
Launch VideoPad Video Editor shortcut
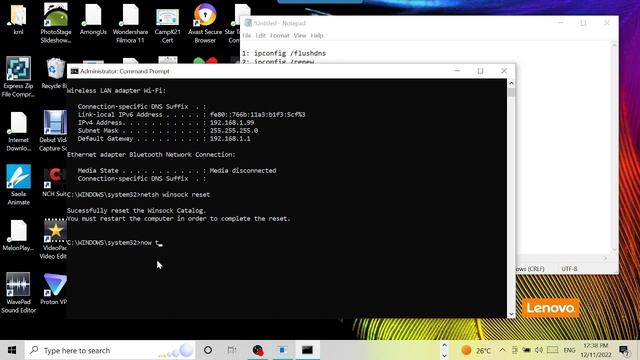pyautogui.click(x=54, y=239)
